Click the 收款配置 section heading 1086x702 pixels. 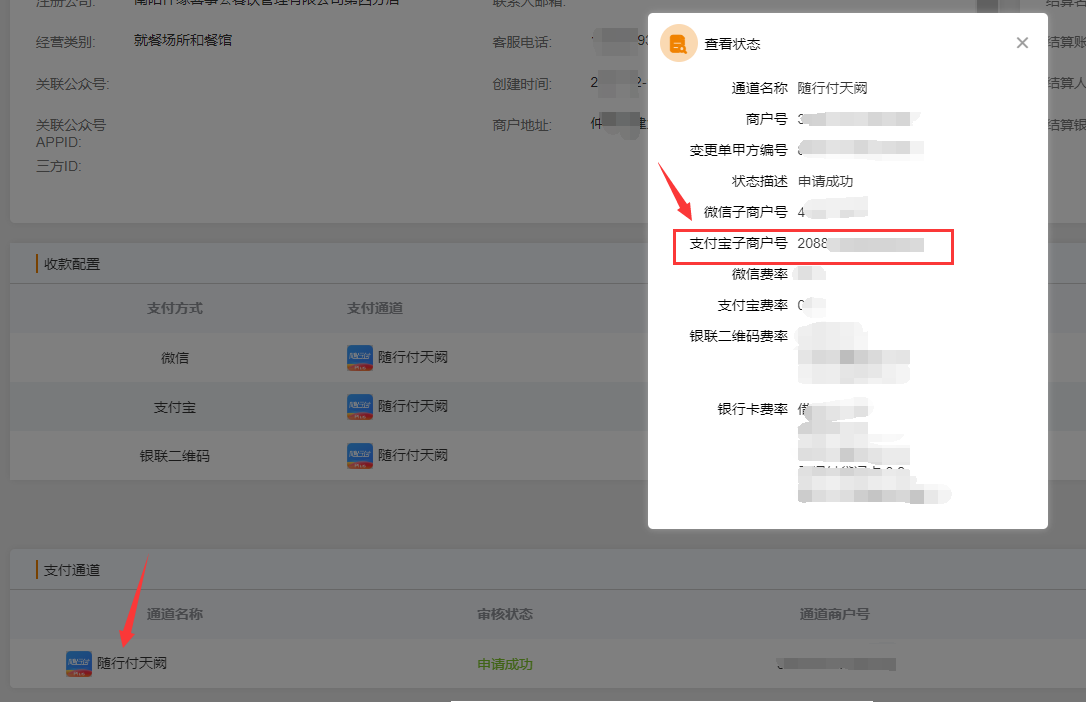(72, 264)
